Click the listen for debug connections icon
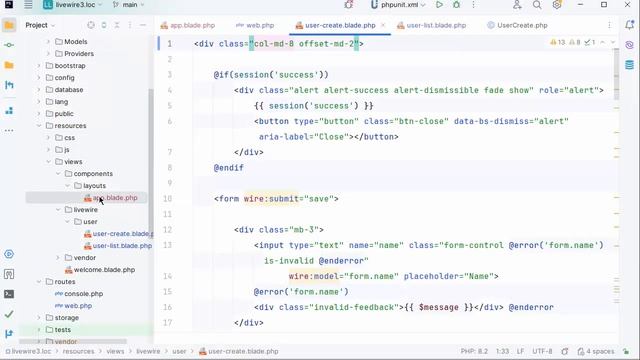Image resolution: width=640 pixels, height=360 pixels. click(348, 5)
